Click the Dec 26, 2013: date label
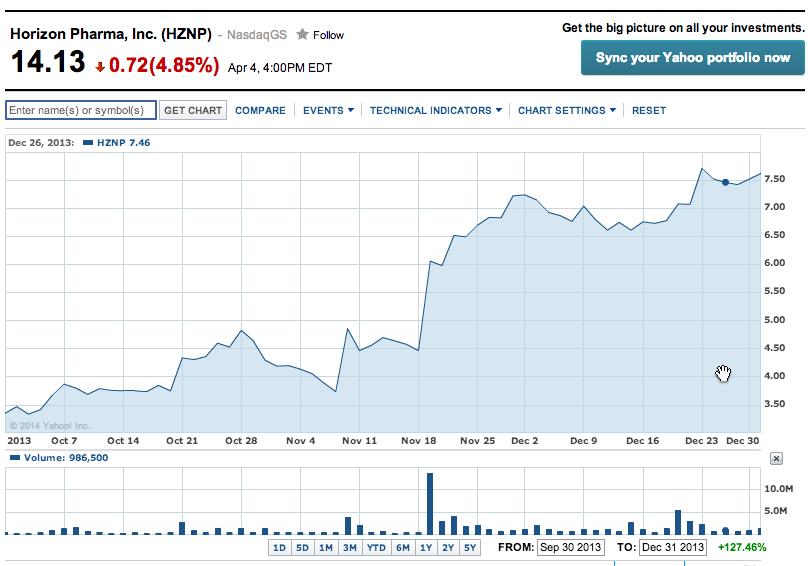The width and height of the screenshot is (808, 566). tap(41, 143)
